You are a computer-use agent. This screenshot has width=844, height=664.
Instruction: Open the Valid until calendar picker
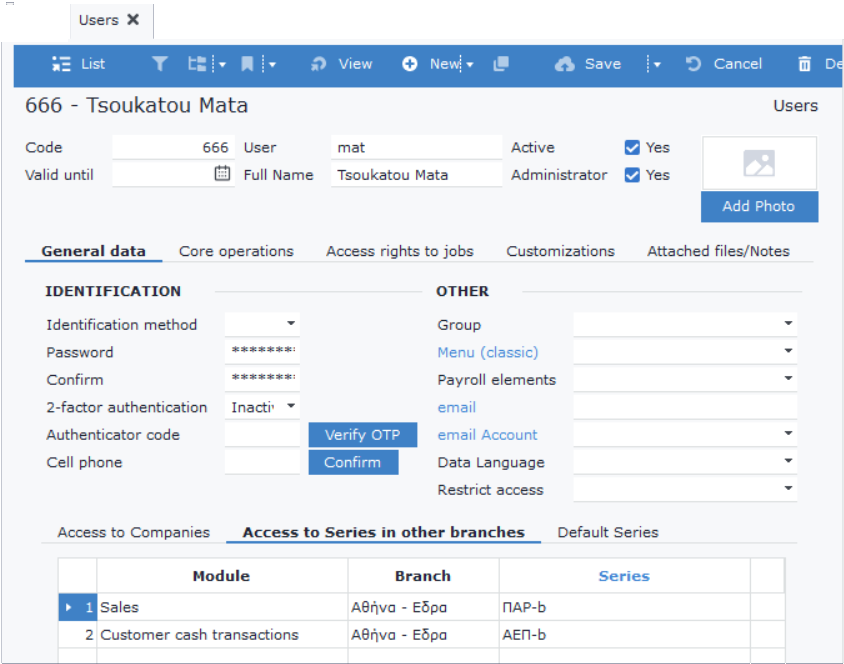pyautogui.click(x=222, y=173)
